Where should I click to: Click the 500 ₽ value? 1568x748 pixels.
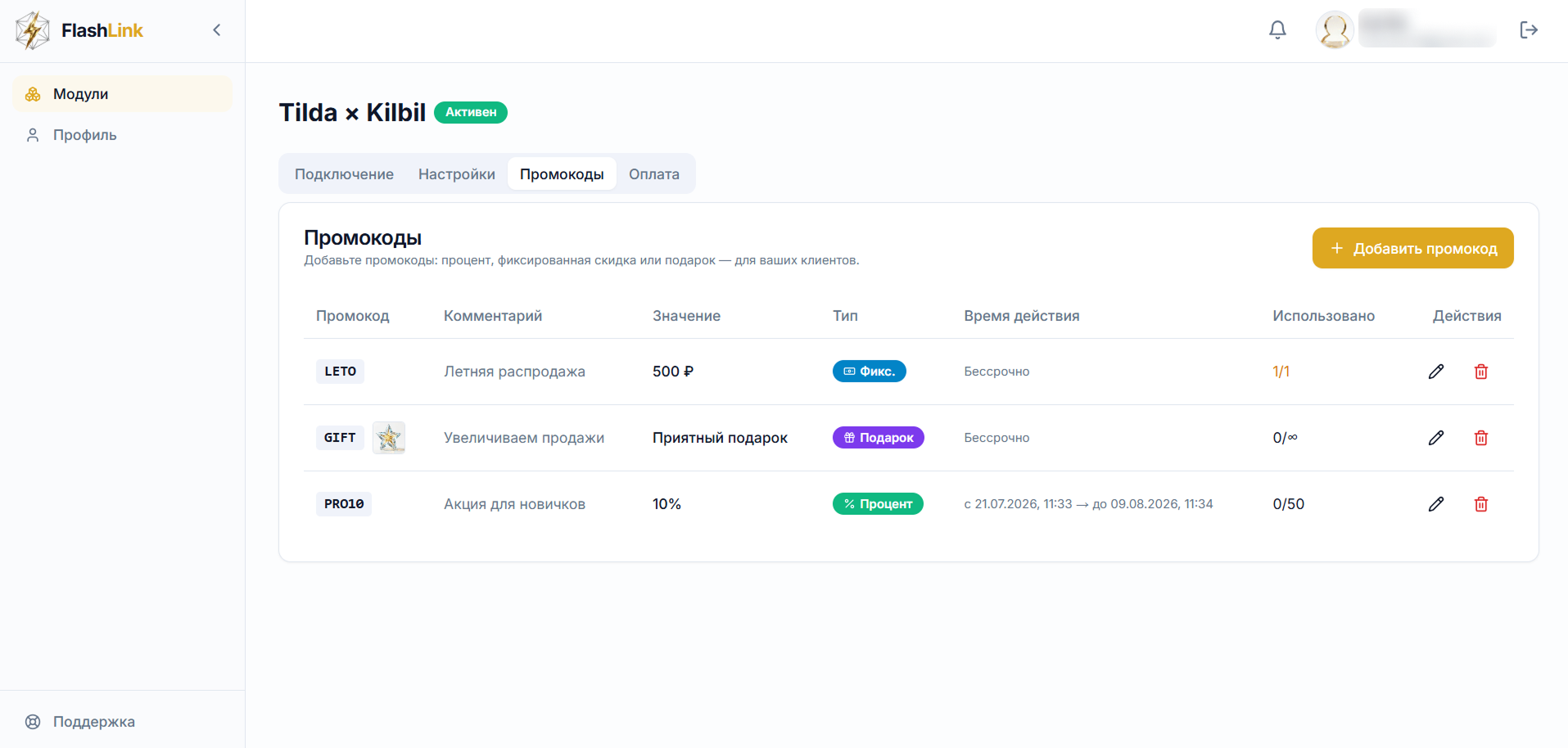tap(673, 372)
